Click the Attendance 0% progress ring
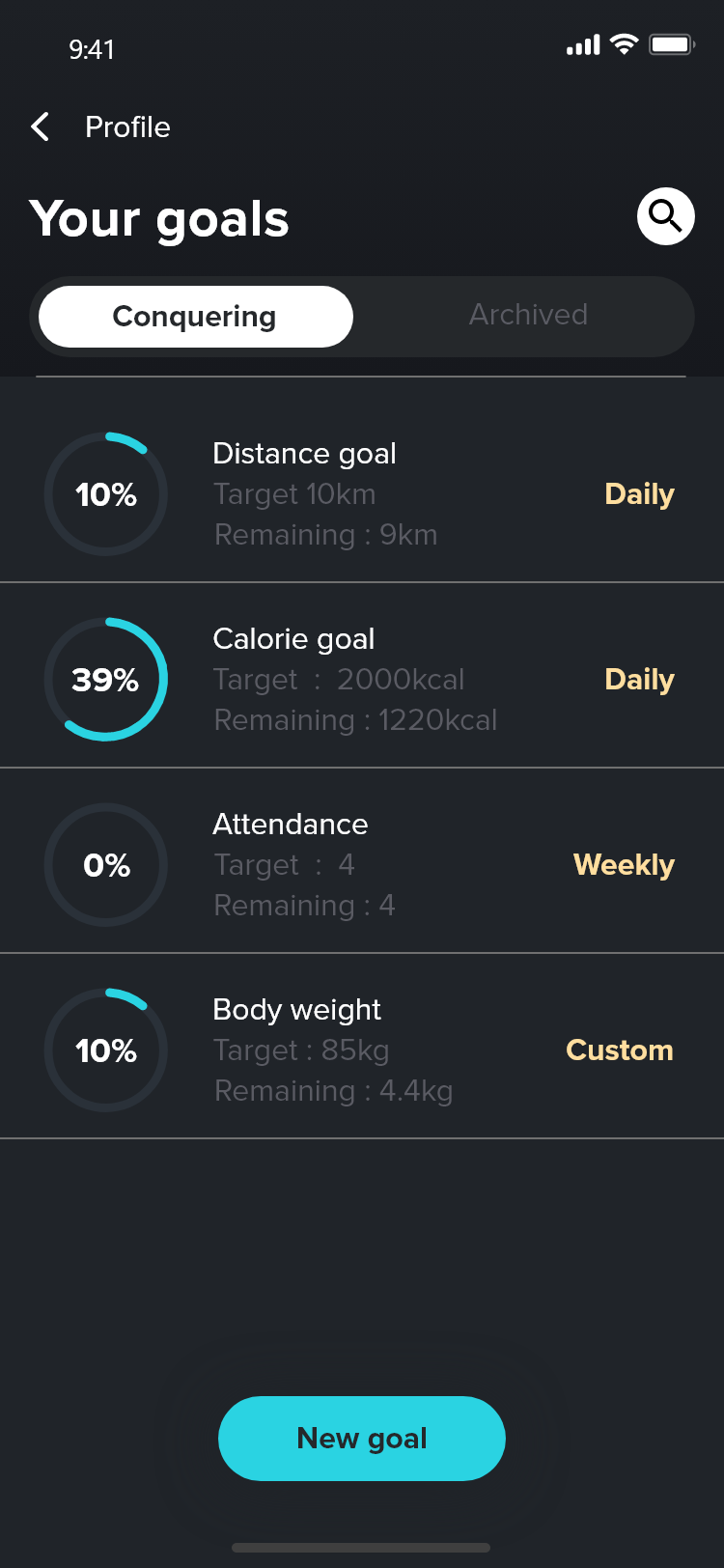The height and width of the screenshot is (1568, 724). click(106, 865)
